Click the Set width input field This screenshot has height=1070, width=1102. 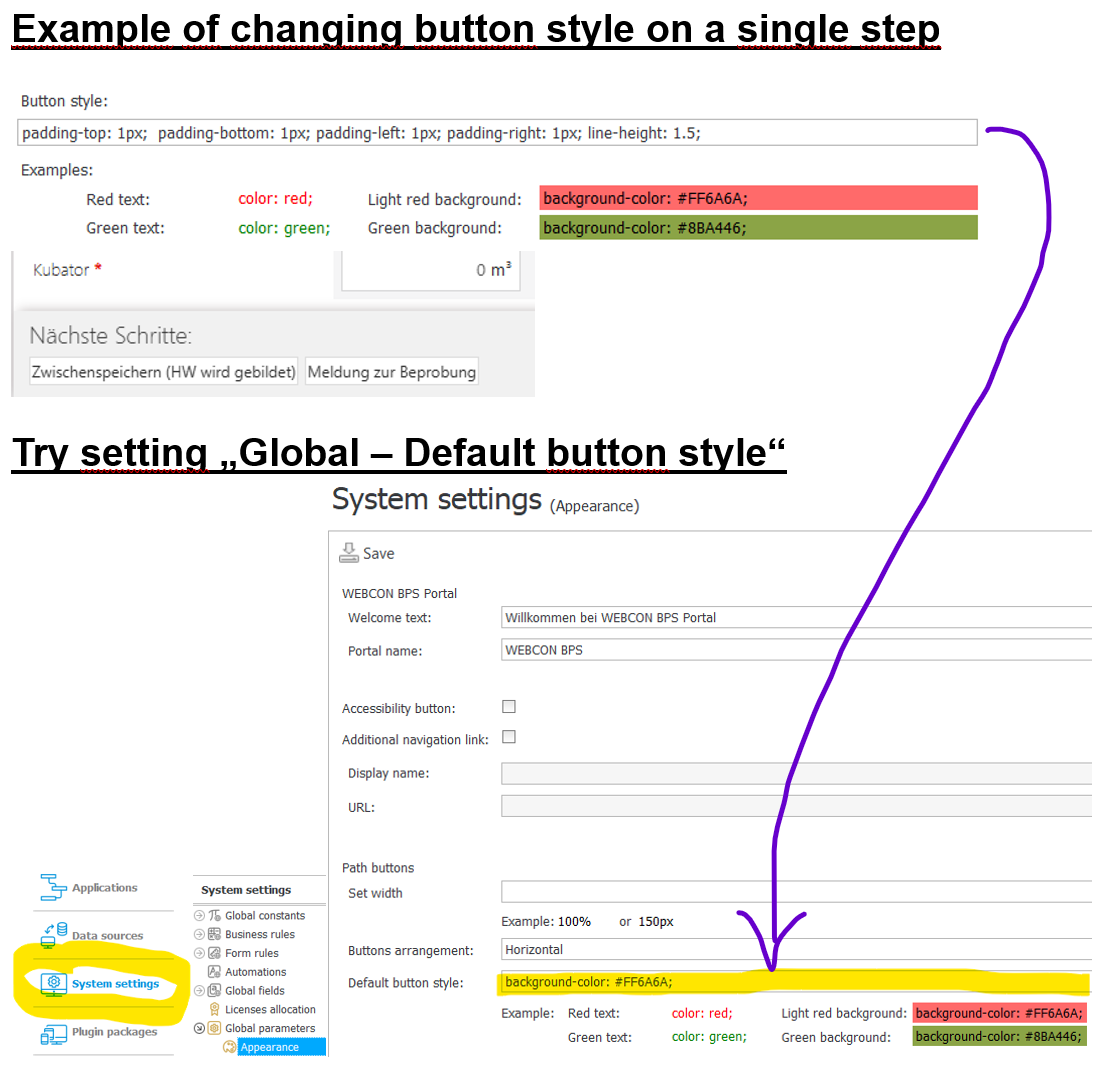click(x=796, y=891)
